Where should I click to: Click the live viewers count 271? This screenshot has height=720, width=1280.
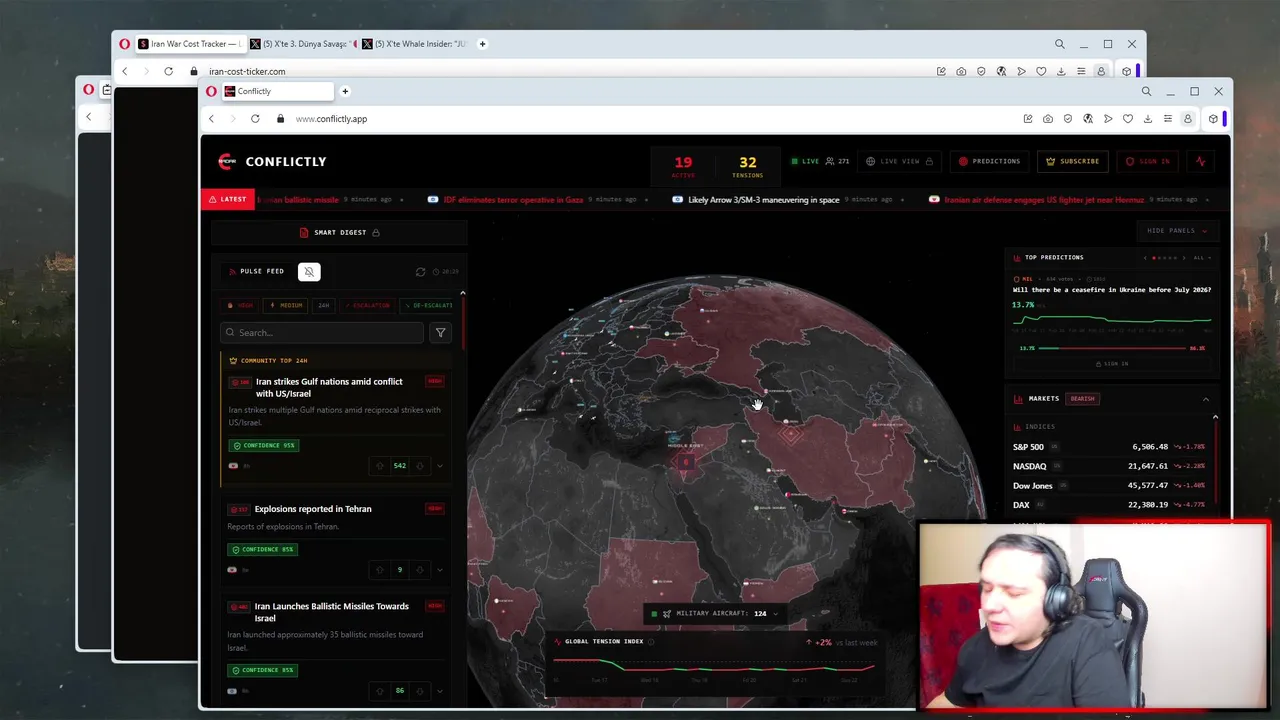click(838, 161)
